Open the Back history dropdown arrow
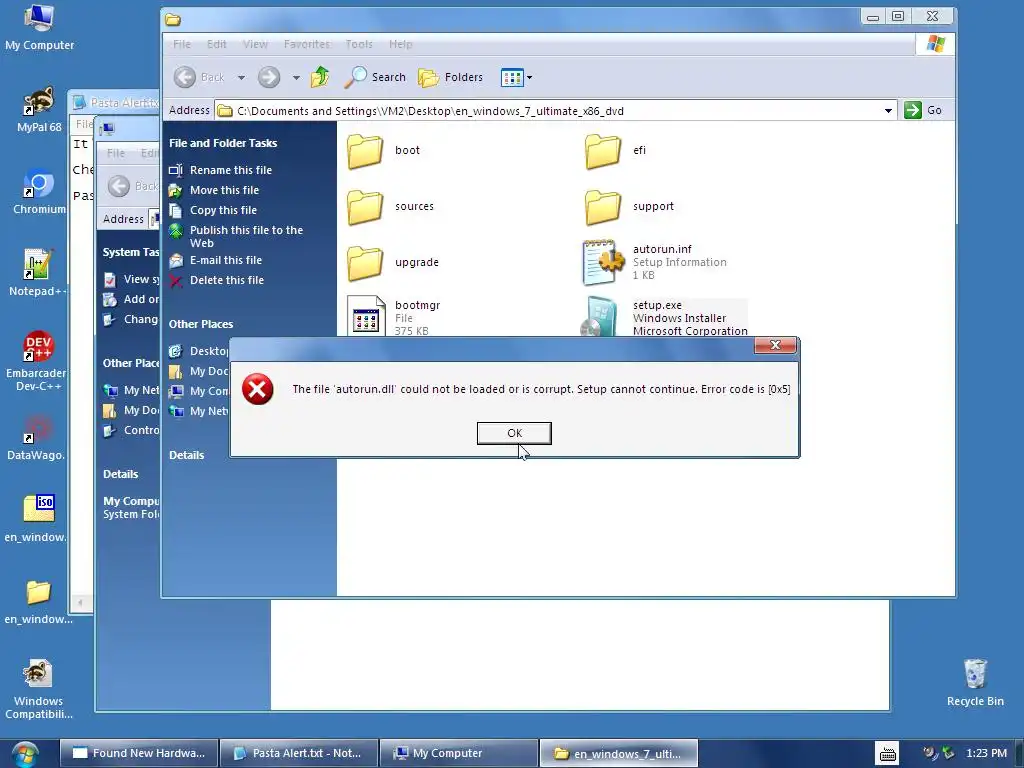The height and width of the screenshot is (768, 1024). point(241,78)
